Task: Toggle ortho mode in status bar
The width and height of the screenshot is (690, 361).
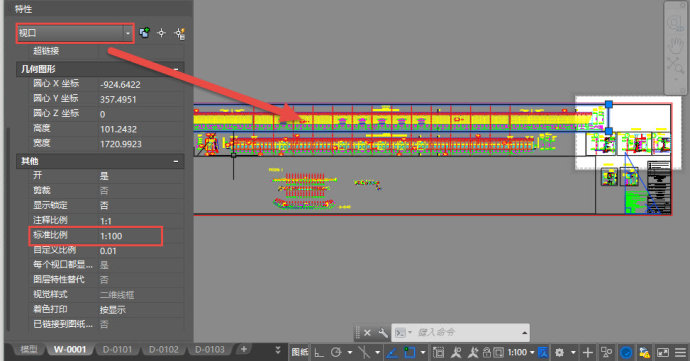Action: coord(319,352)
